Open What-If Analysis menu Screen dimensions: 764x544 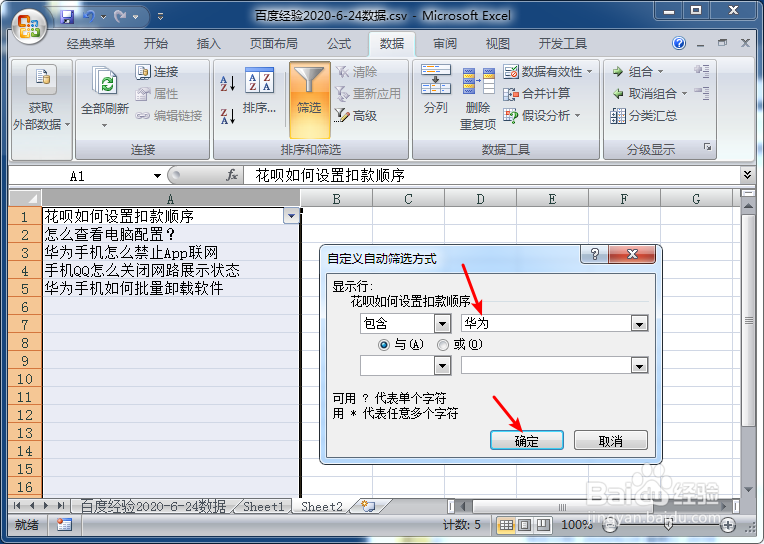[x=542, y=116]
